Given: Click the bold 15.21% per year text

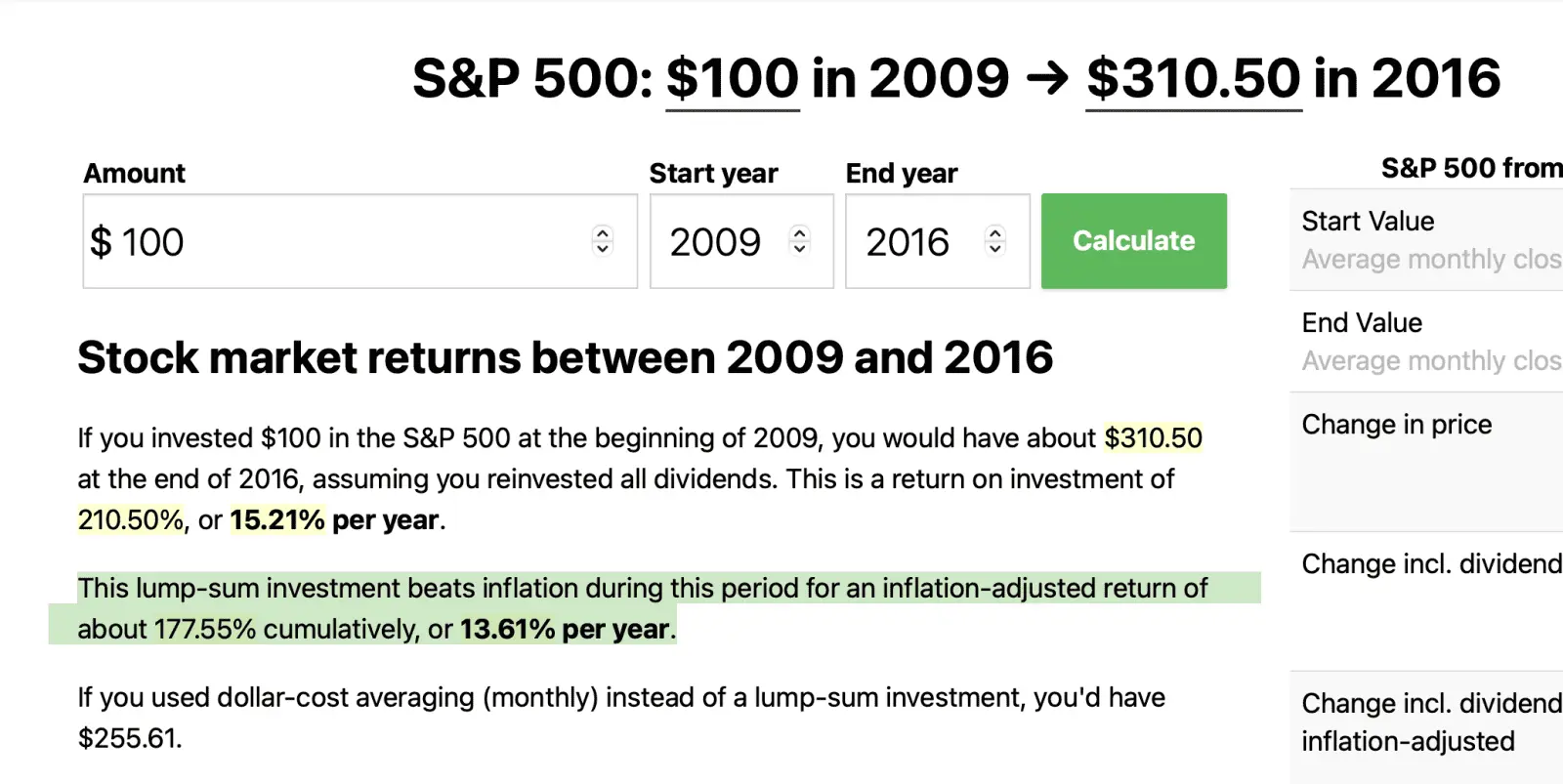Looking at the screenshot, I should tap(276, 520).
